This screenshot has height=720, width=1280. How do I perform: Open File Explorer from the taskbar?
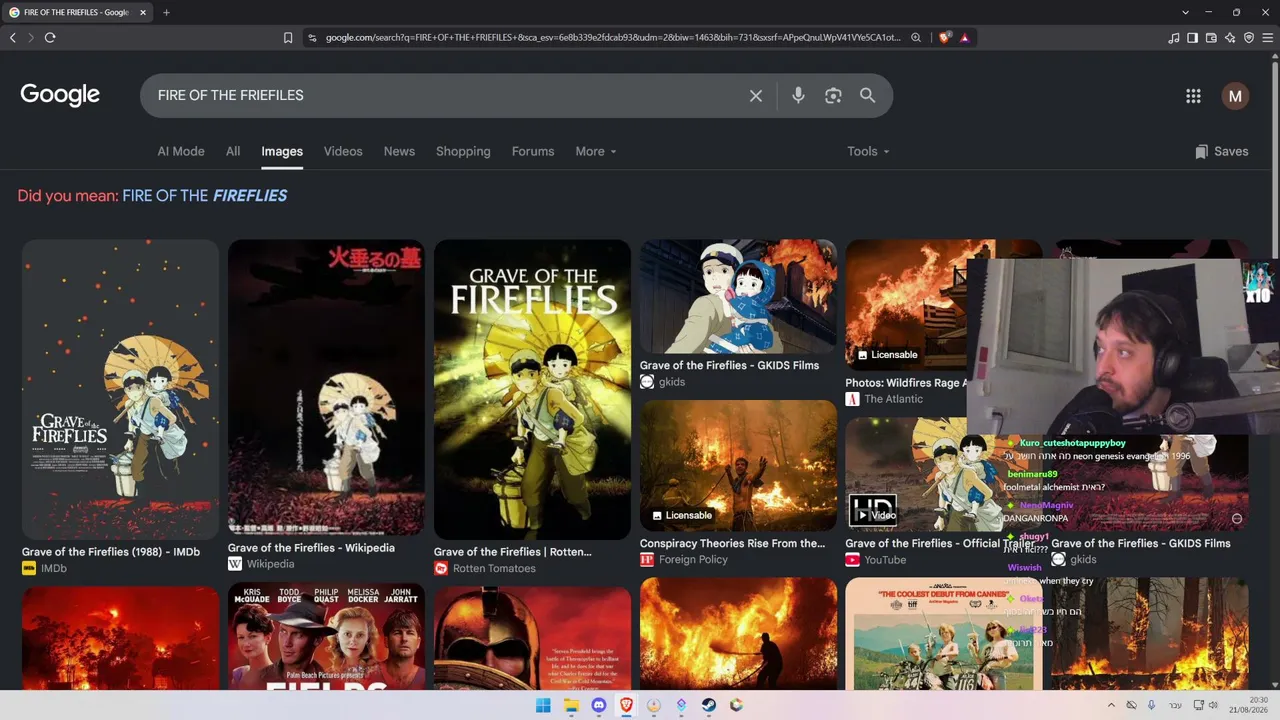[x=571, y=705]
